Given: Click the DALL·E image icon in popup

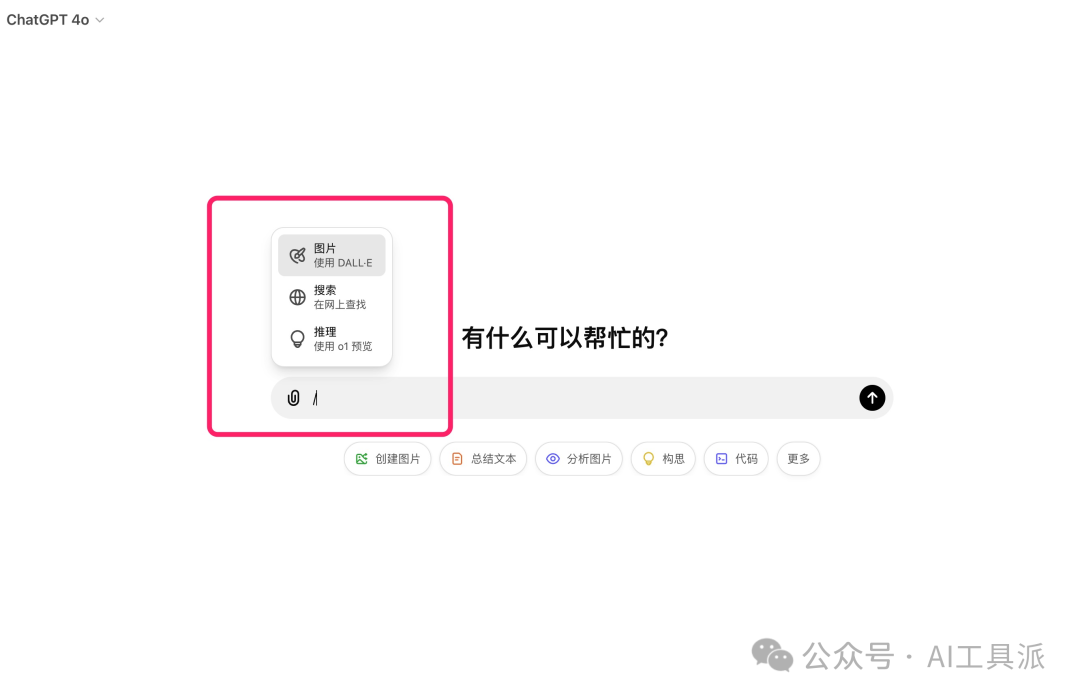Looking at the screenshot, I should (x=298, y=256).
